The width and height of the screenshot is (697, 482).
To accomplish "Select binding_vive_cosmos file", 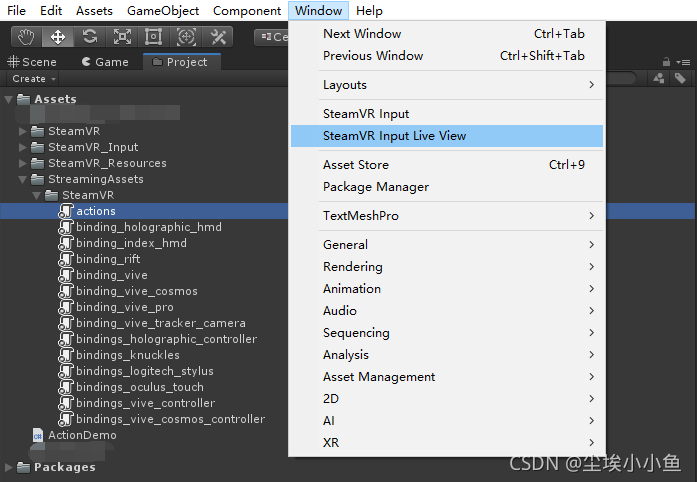I will (128, 291).
